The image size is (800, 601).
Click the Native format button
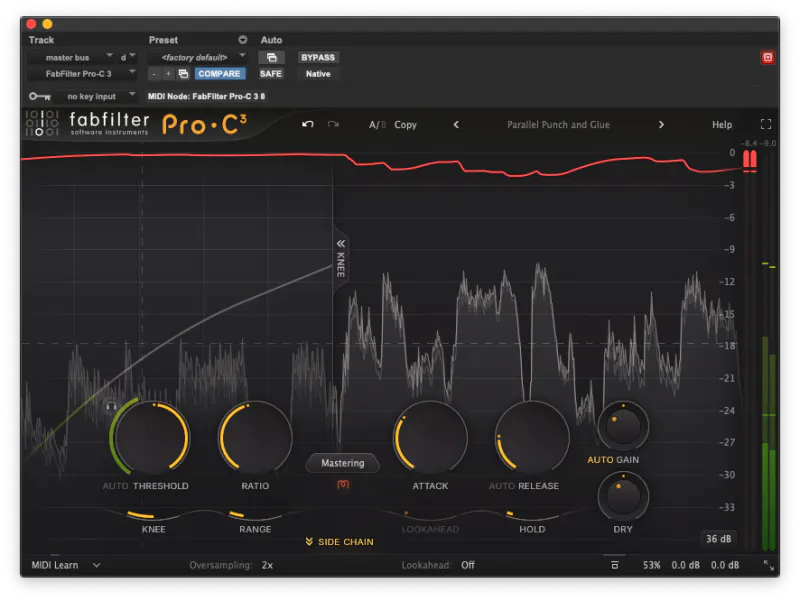point(318,74)
